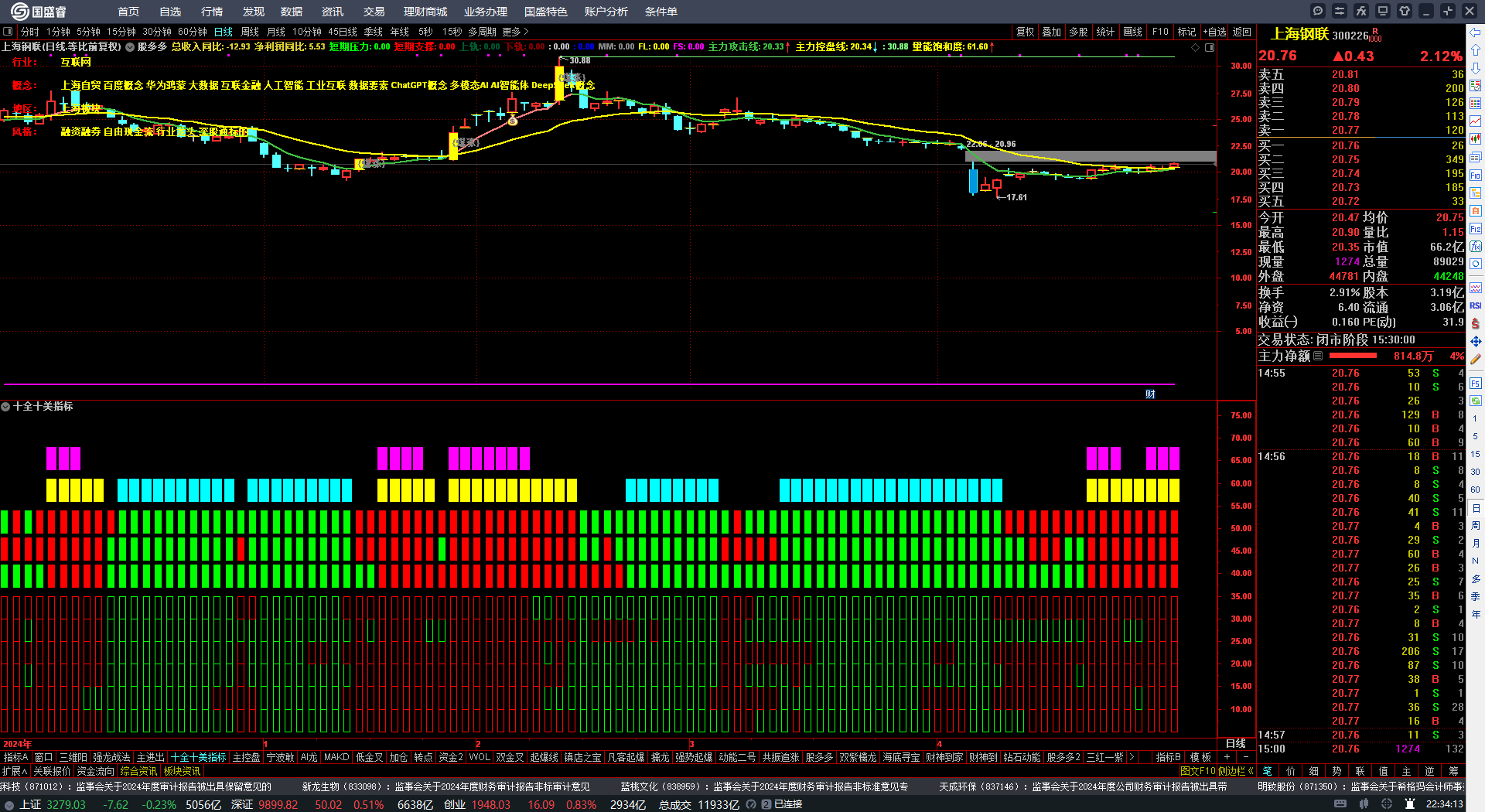
Task: Open the 指标A dropdown tab
Action: (15, 757)
